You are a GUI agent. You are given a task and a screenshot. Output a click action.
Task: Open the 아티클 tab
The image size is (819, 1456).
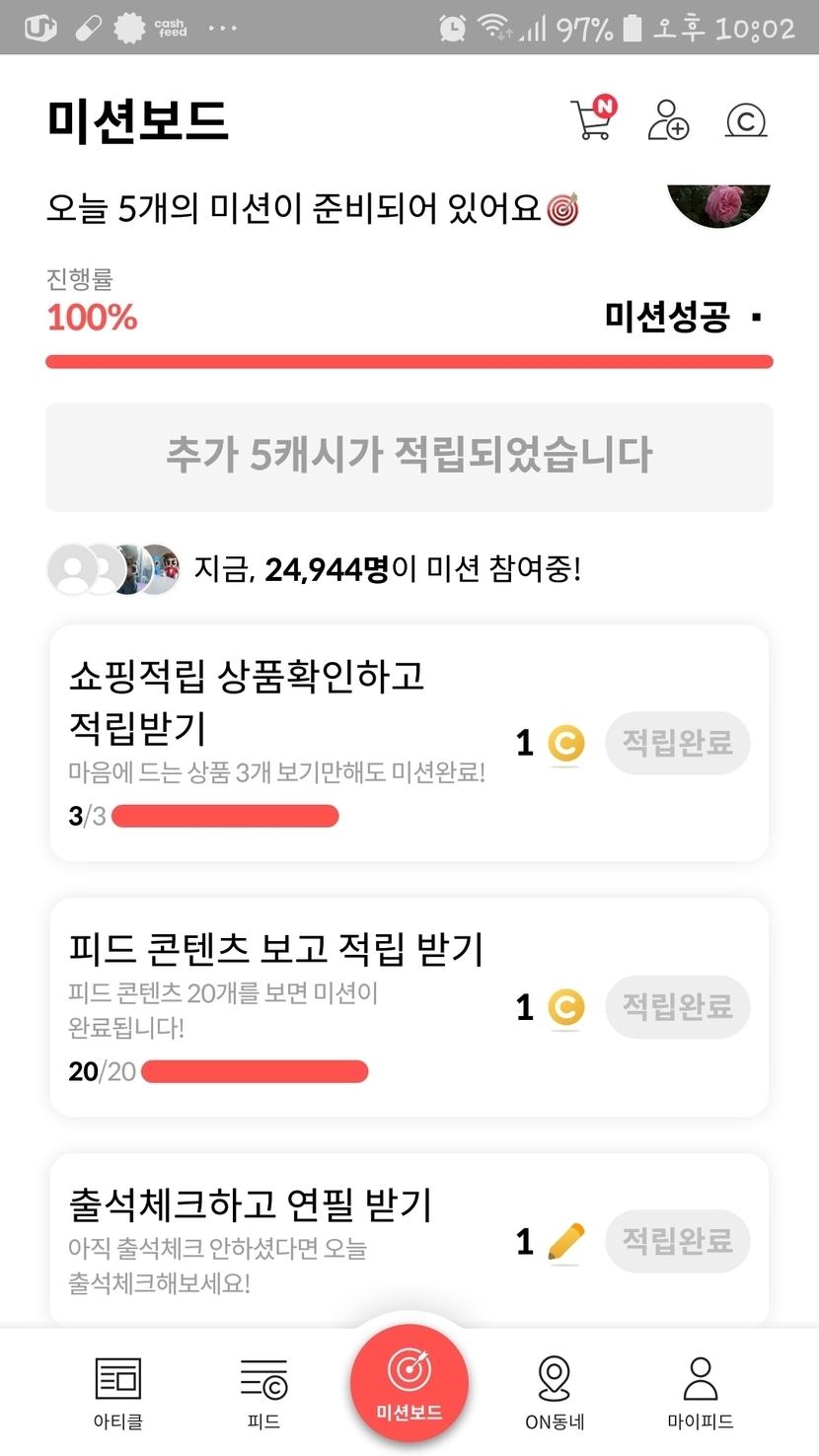coord(118,1391)
